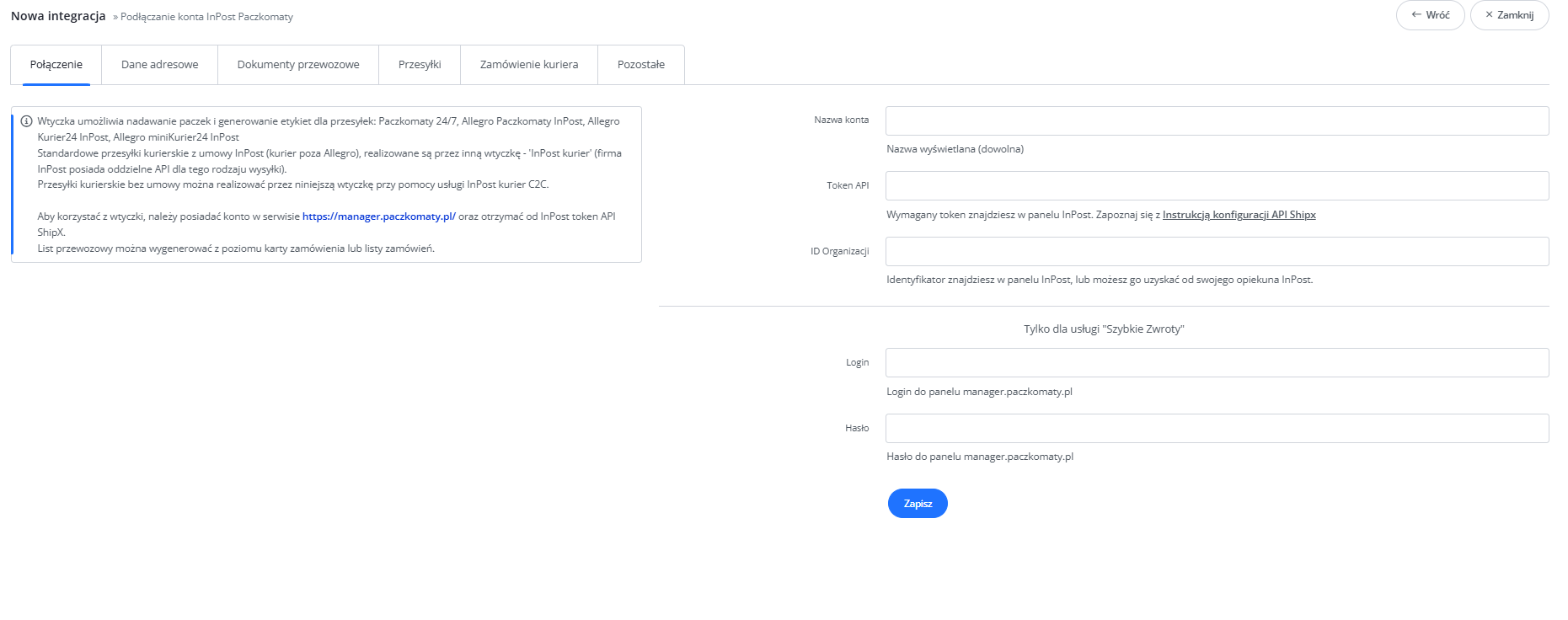Click the Login input field
The width and height of the screenshot is (1568, 620).
[1217, 363]
